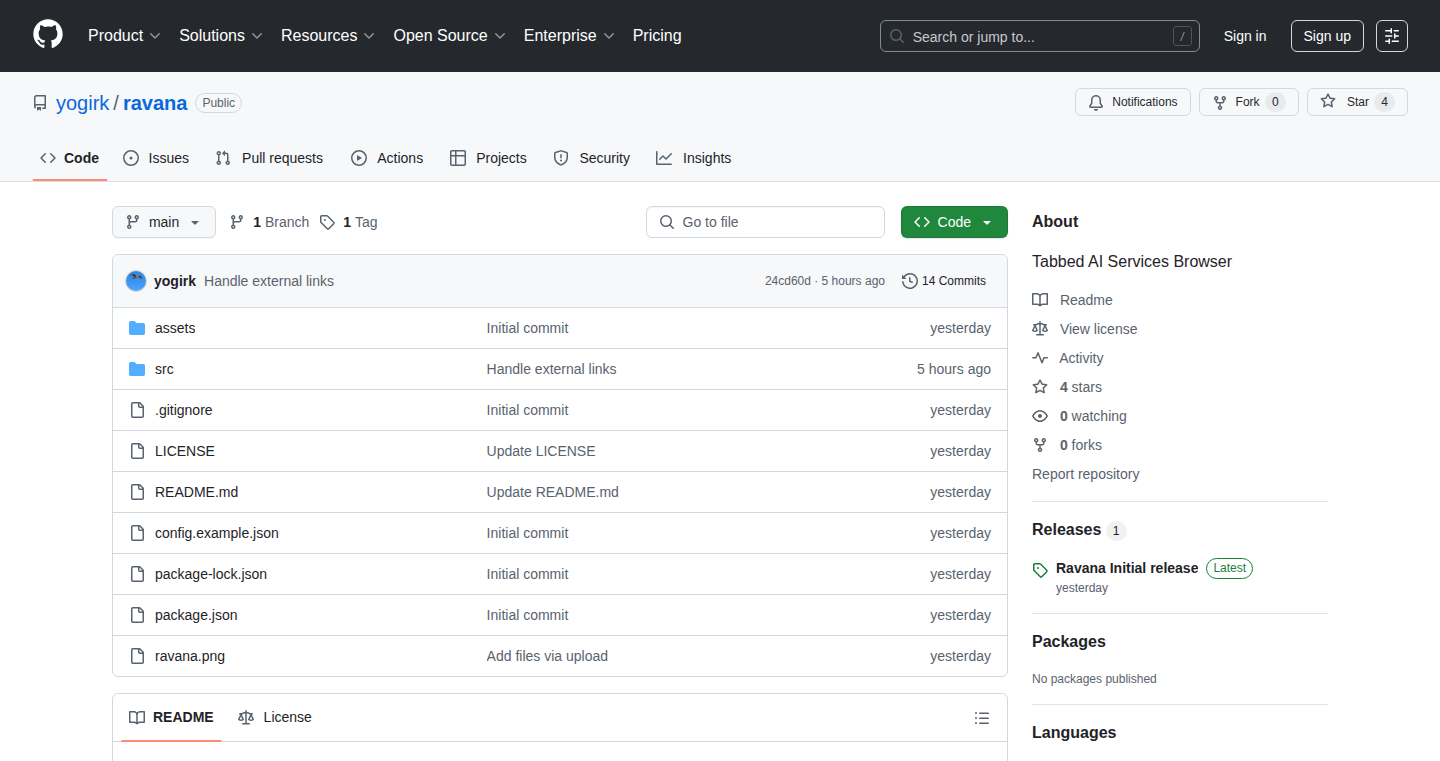Expand the Solutions menu
Viewport: 1440px width, 761px height.
(221, 36)
